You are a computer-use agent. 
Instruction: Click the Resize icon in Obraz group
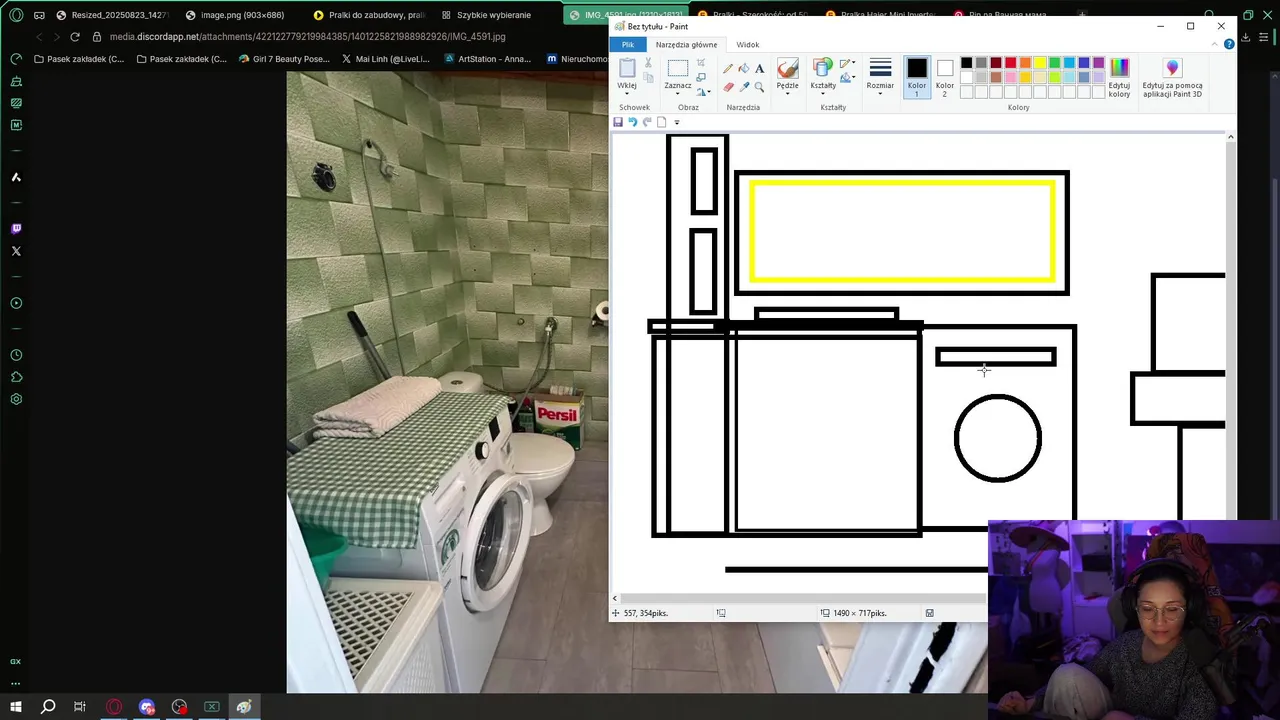pos(701,77)
